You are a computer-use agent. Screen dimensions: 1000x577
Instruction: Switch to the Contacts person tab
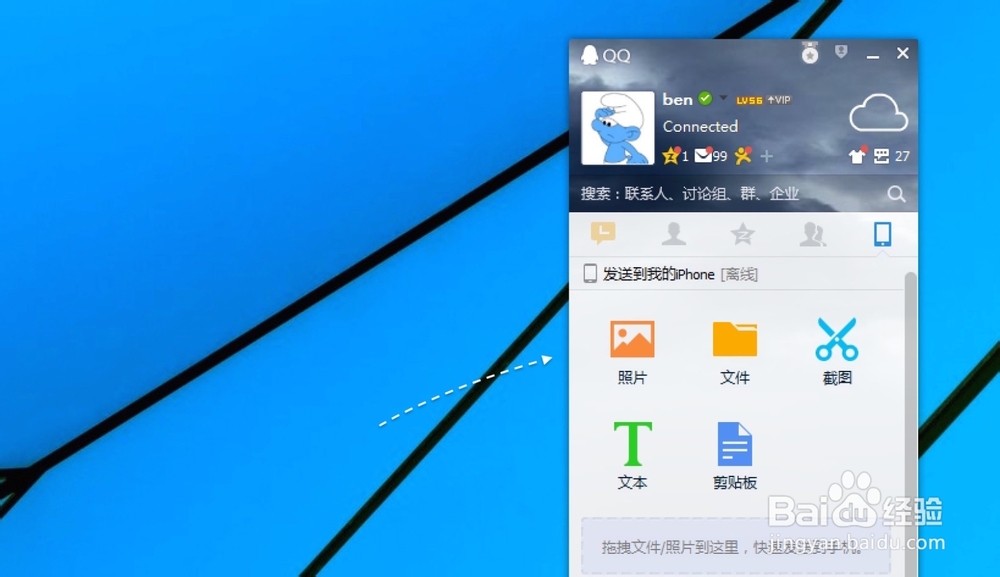tap(673, 234)
